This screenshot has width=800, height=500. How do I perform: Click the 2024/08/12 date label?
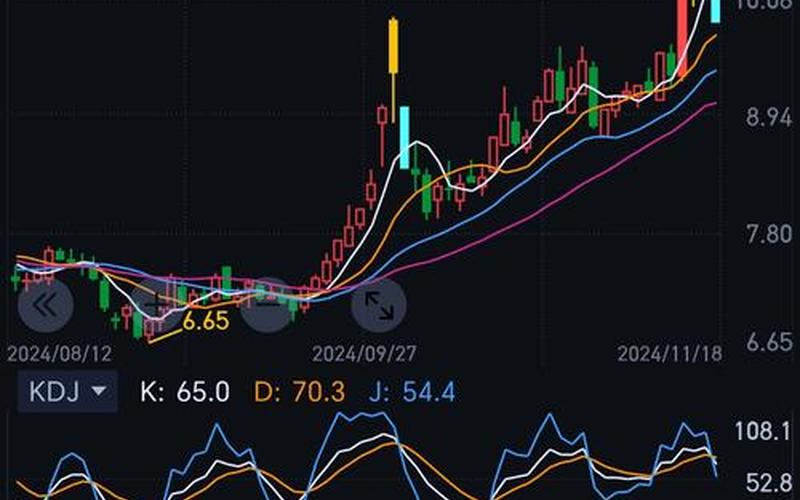[x=59, y=354]
